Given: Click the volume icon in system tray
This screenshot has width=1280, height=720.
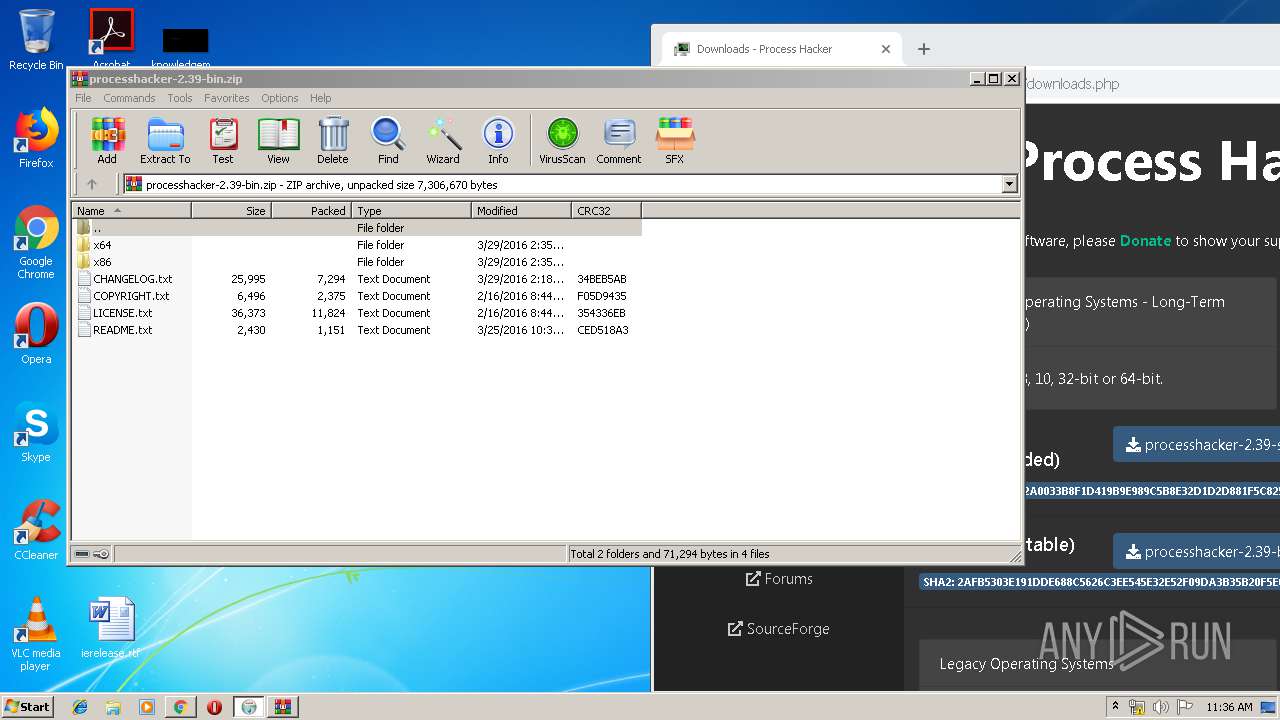Looking at the screenshot, I should 1161,707.
